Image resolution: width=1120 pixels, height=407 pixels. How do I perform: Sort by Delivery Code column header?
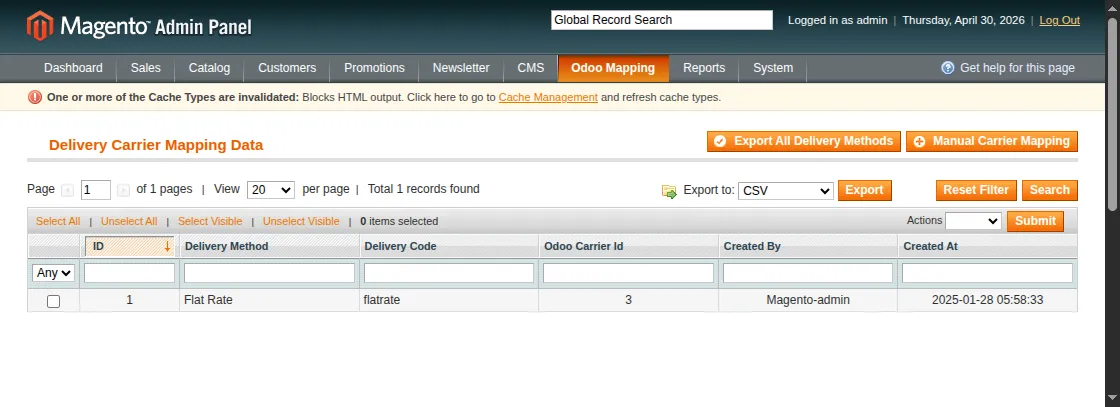coord(400,246)
